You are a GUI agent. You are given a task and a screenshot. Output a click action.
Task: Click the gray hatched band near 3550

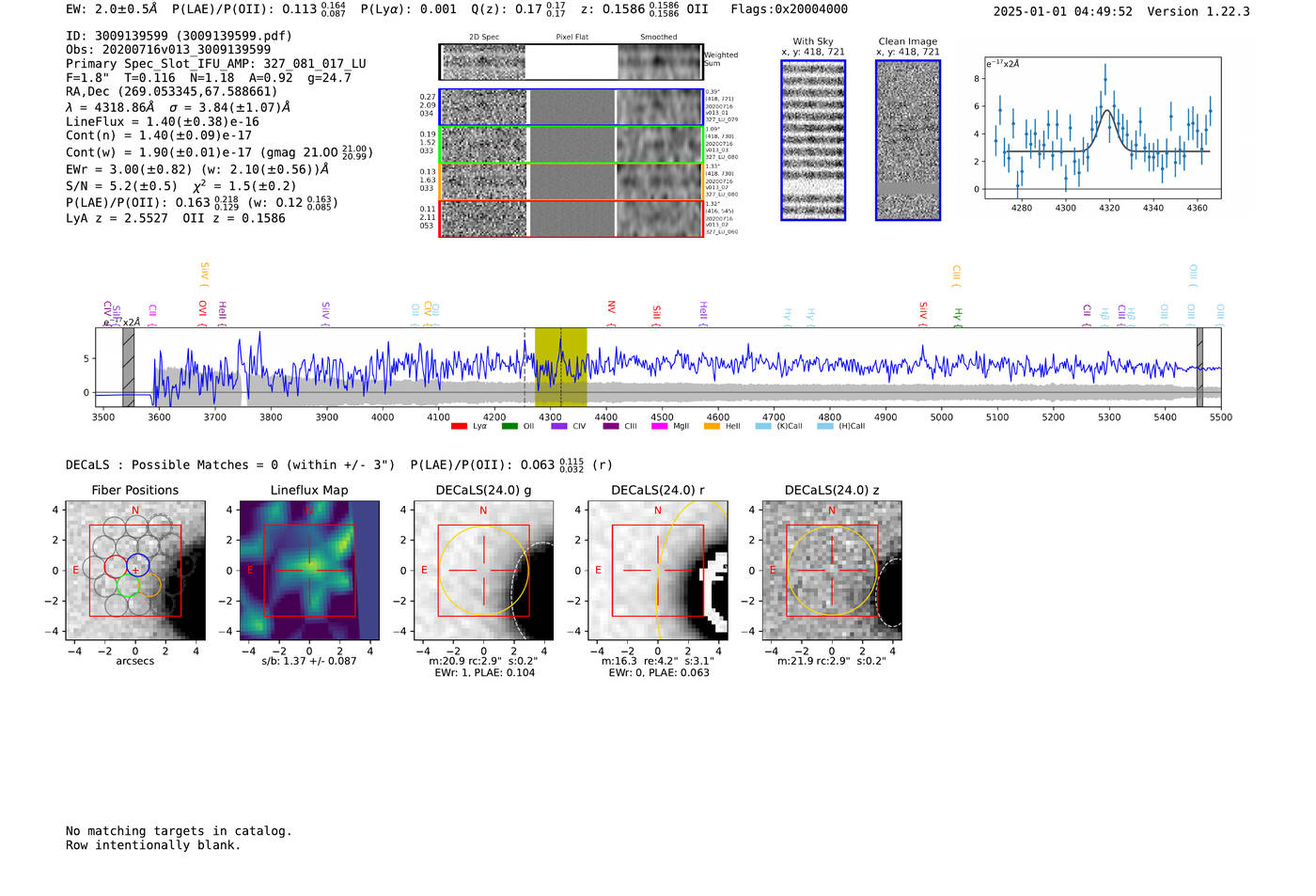(129, 368)
